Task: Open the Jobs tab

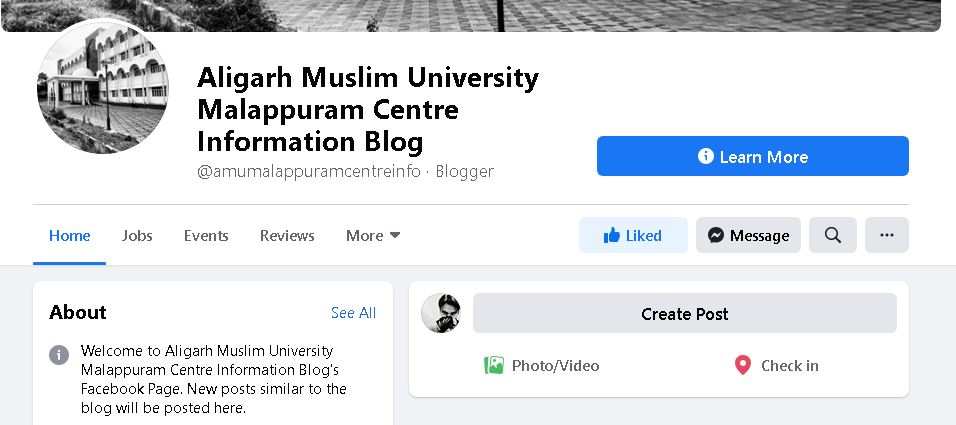Action: (x=137, y=235)
